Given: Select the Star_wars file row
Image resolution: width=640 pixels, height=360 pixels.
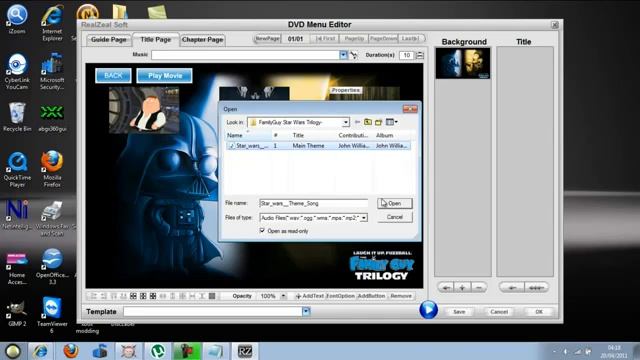Looking at the screenshot, I should click(318, 146).
